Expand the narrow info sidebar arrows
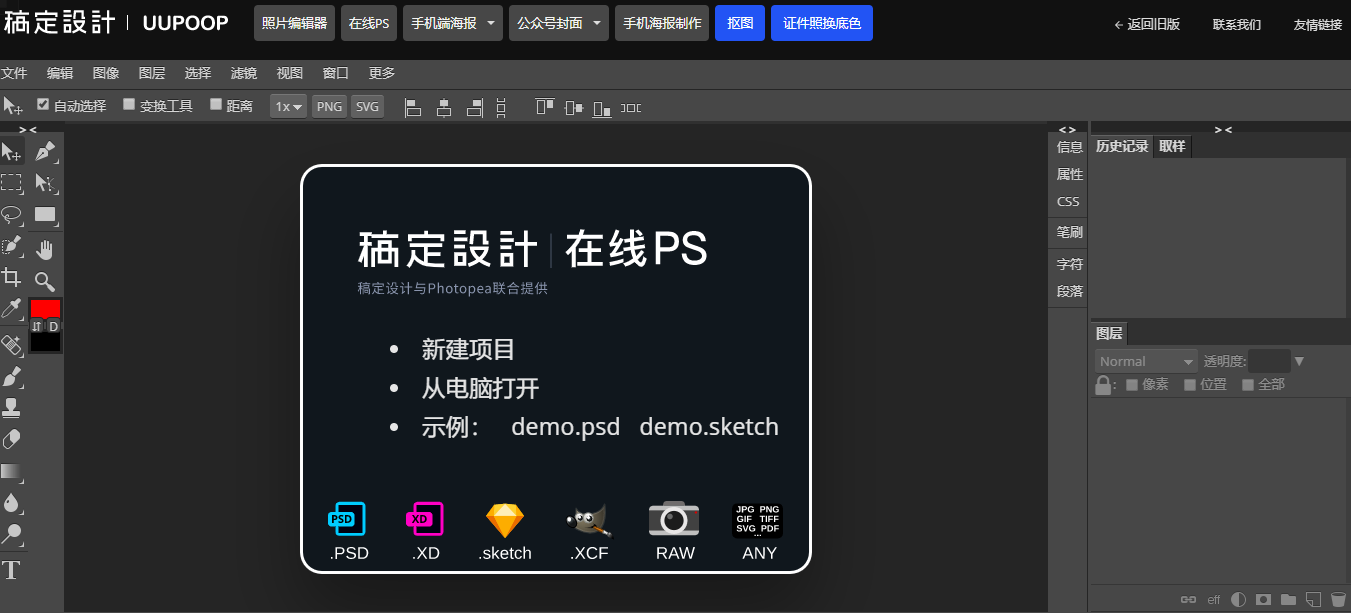 [x=1067, y=129]
